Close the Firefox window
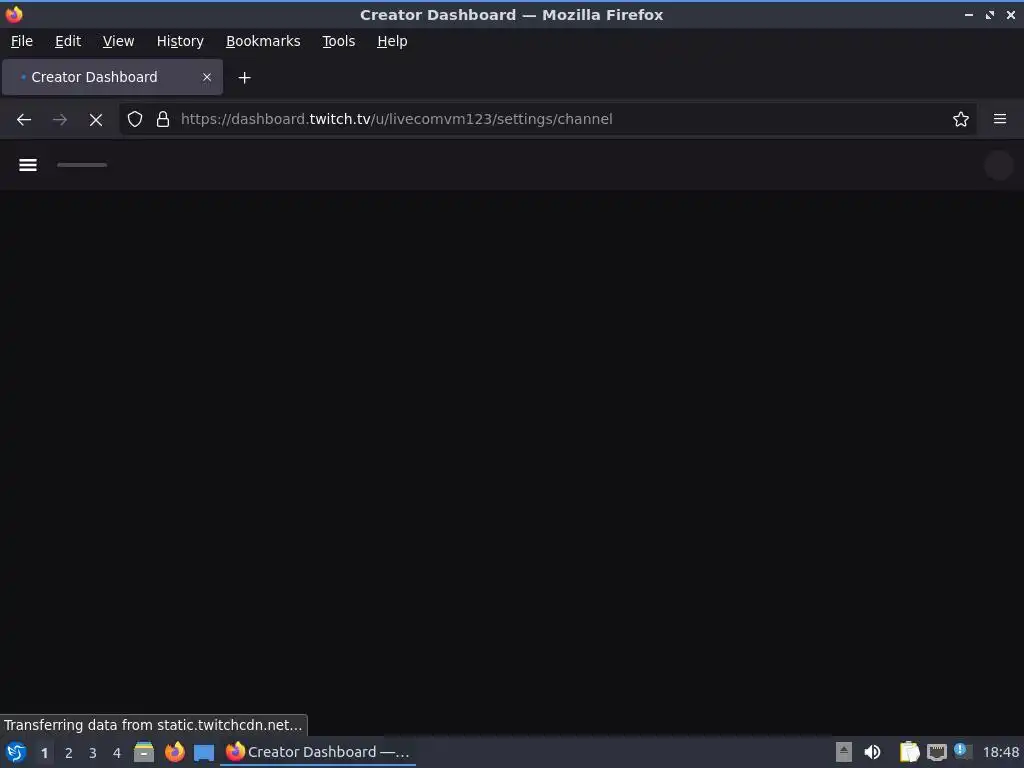Viewport: 1024px width, 768px height. click(1010, 15)
